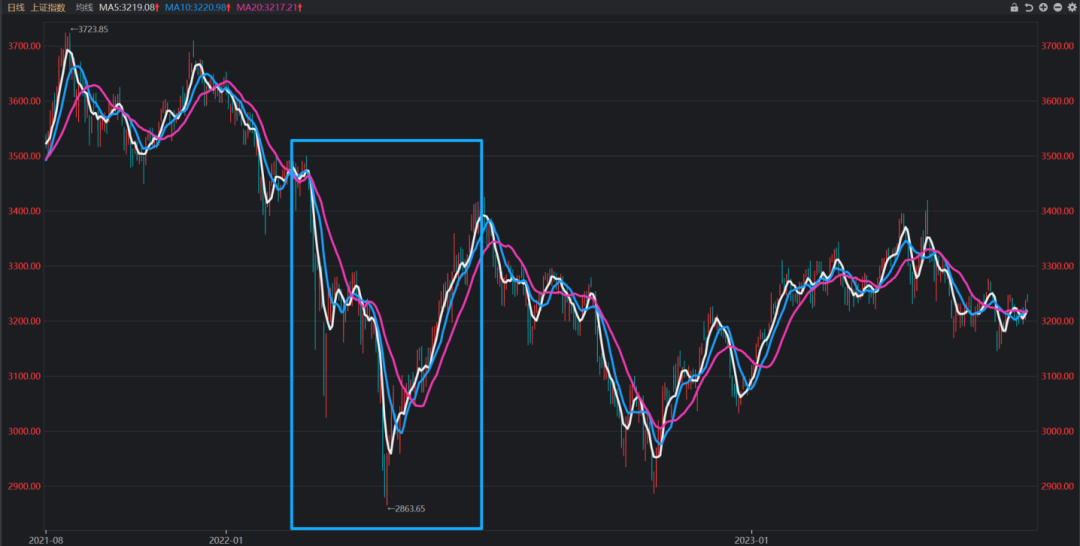Click the 2863.65 low price marker
The height and width of the screenshot is (546, 1080).
[x=408, y=508]
